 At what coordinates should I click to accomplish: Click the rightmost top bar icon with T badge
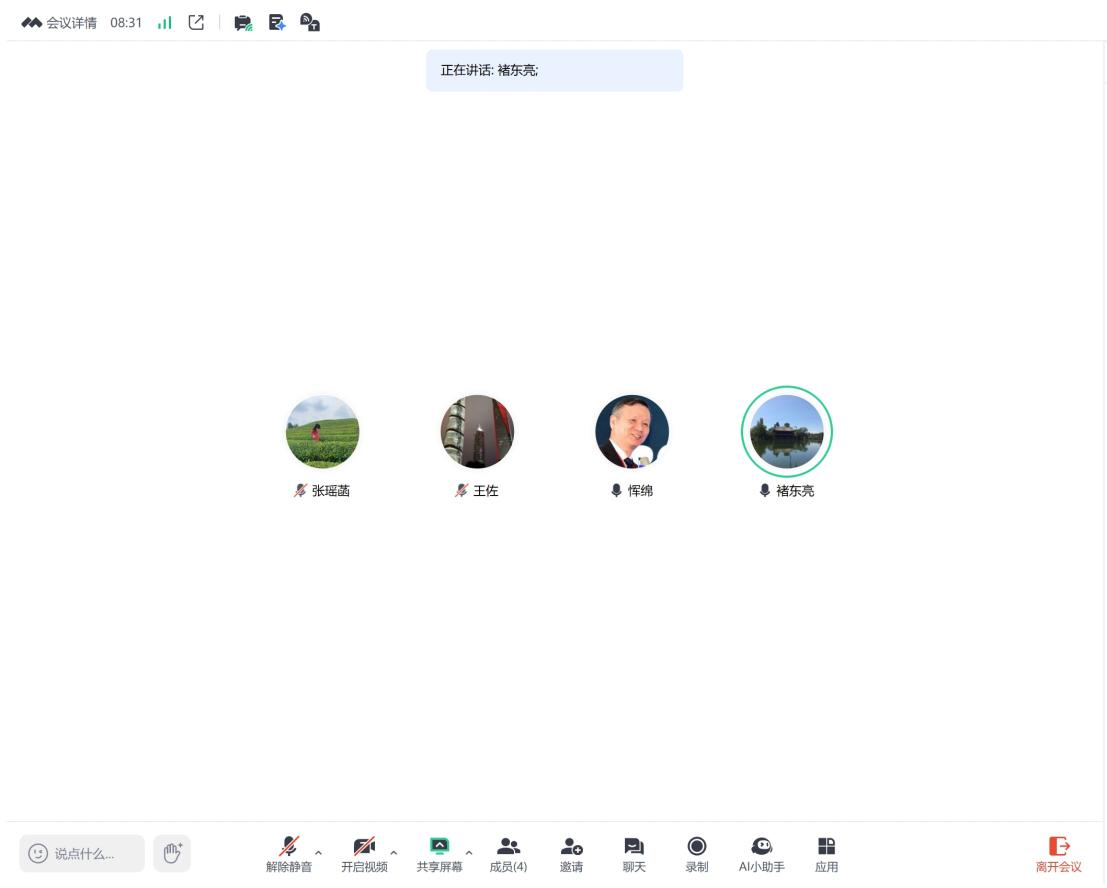coord(310,23)
